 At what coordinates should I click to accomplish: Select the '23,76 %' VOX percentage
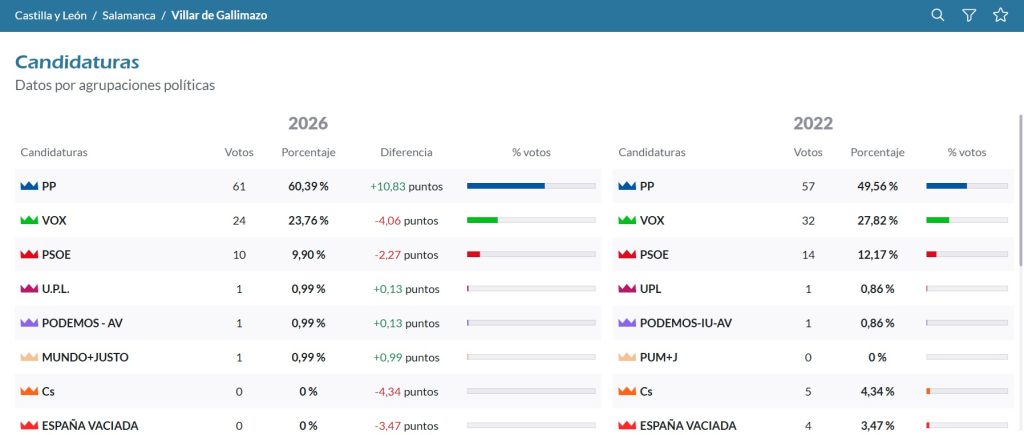tap(308, 221)
